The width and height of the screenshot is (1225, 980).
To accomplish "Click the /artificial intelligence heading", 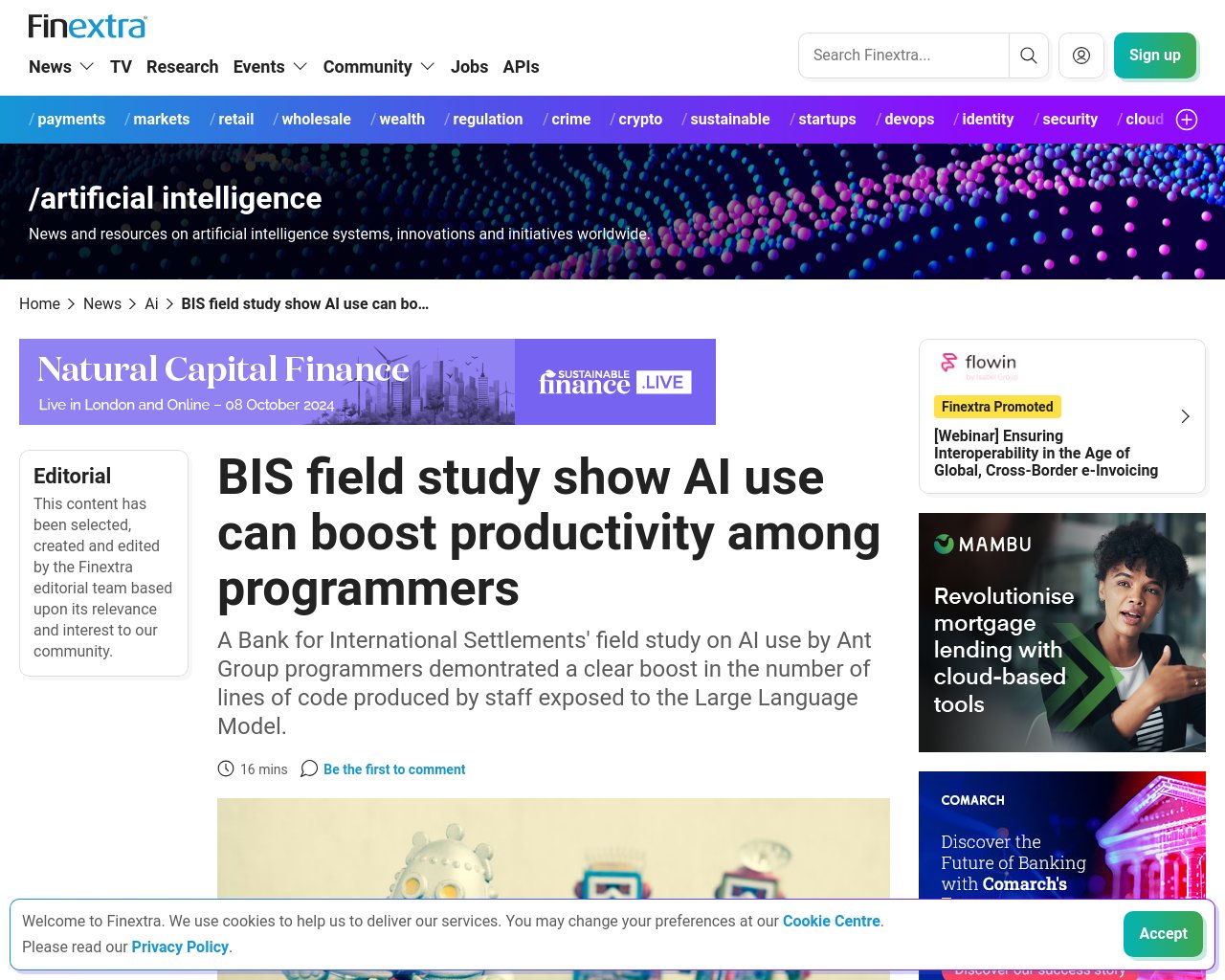I will tap(175, 198).
